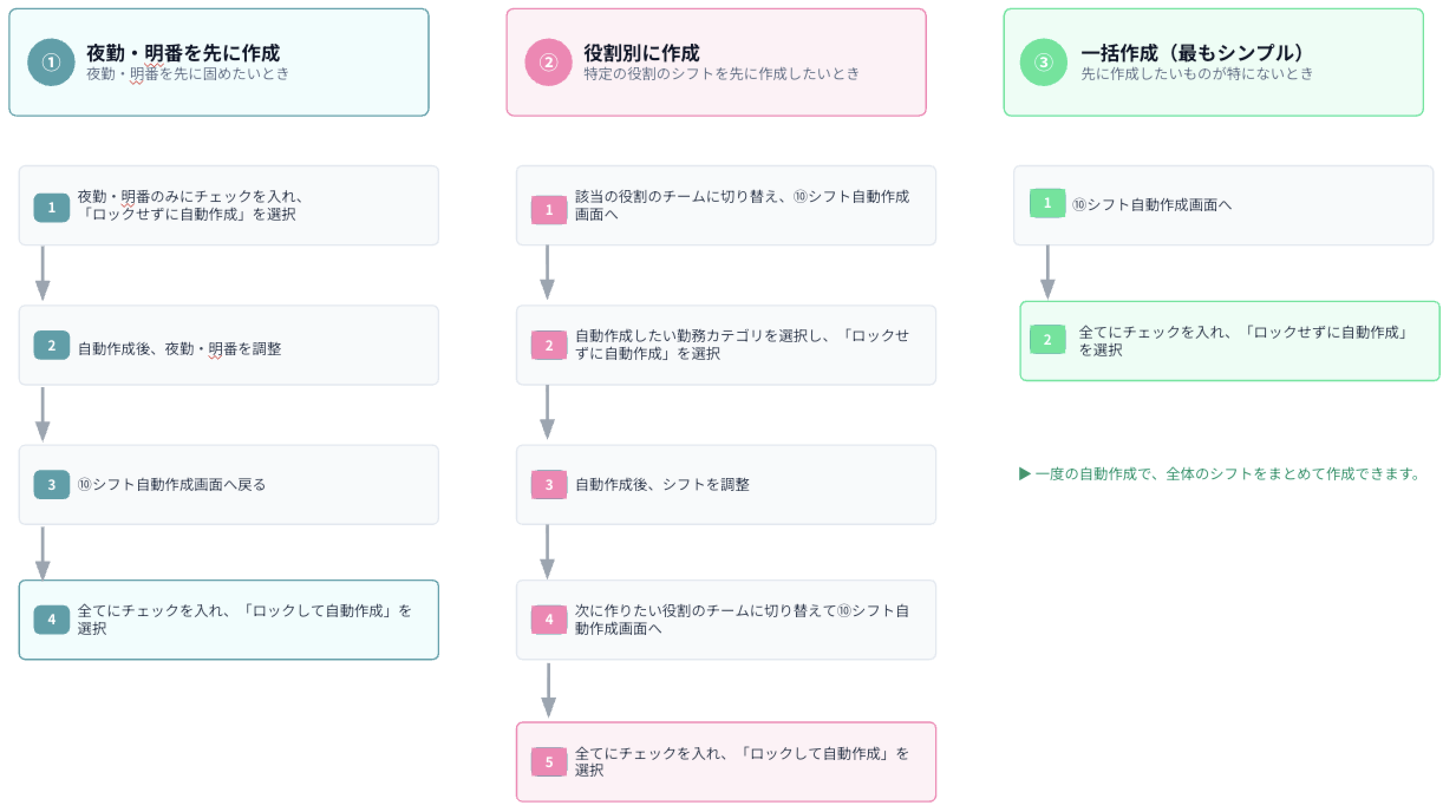
Task: Click the teal circled ① badge
Action: (51, 62)
